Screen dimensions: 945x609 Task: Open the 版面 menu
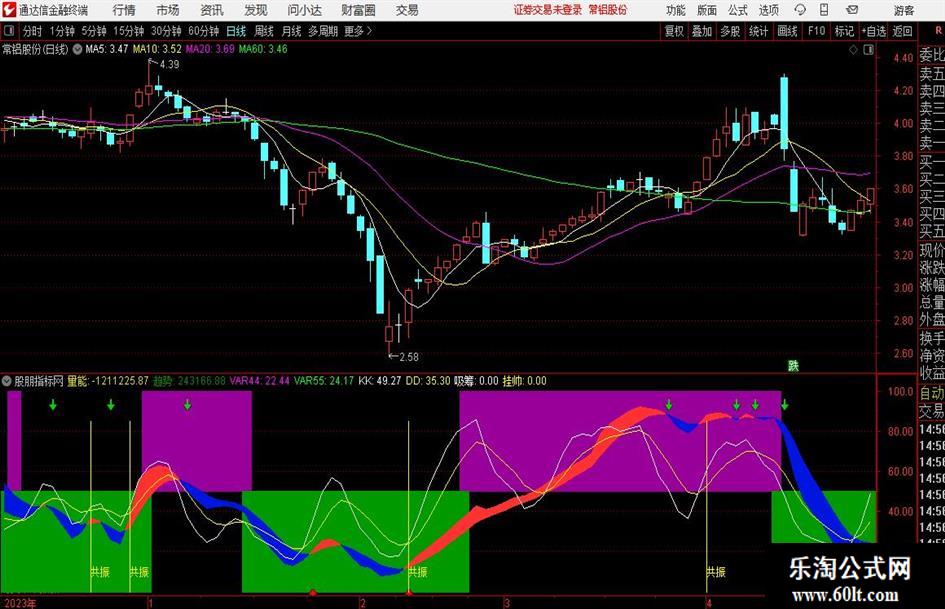[707, 10]
